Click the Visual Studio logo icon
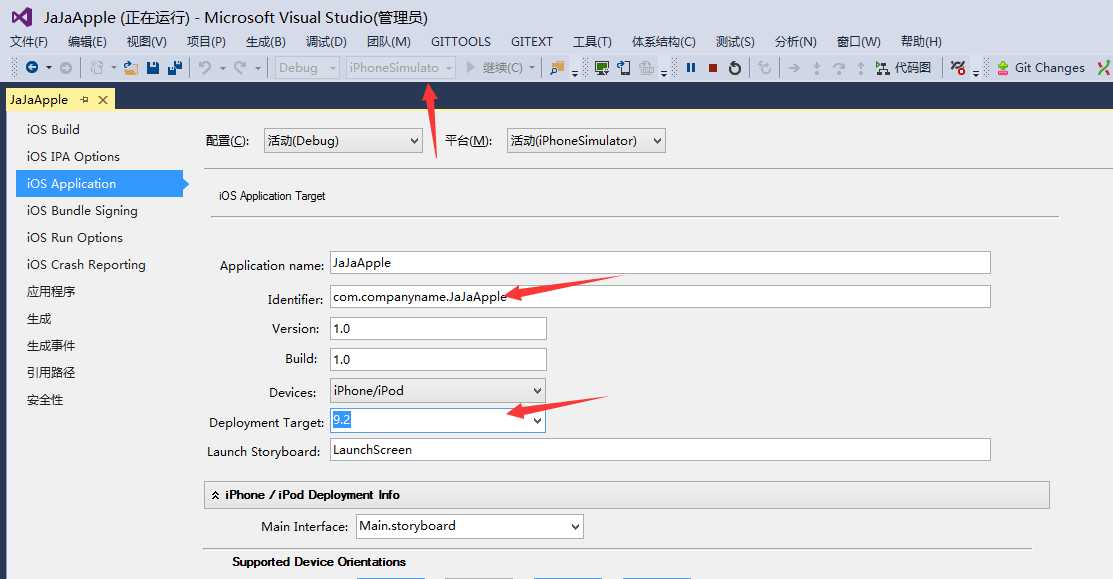Viewport: 1113px width, 579px height. (21, 17)
